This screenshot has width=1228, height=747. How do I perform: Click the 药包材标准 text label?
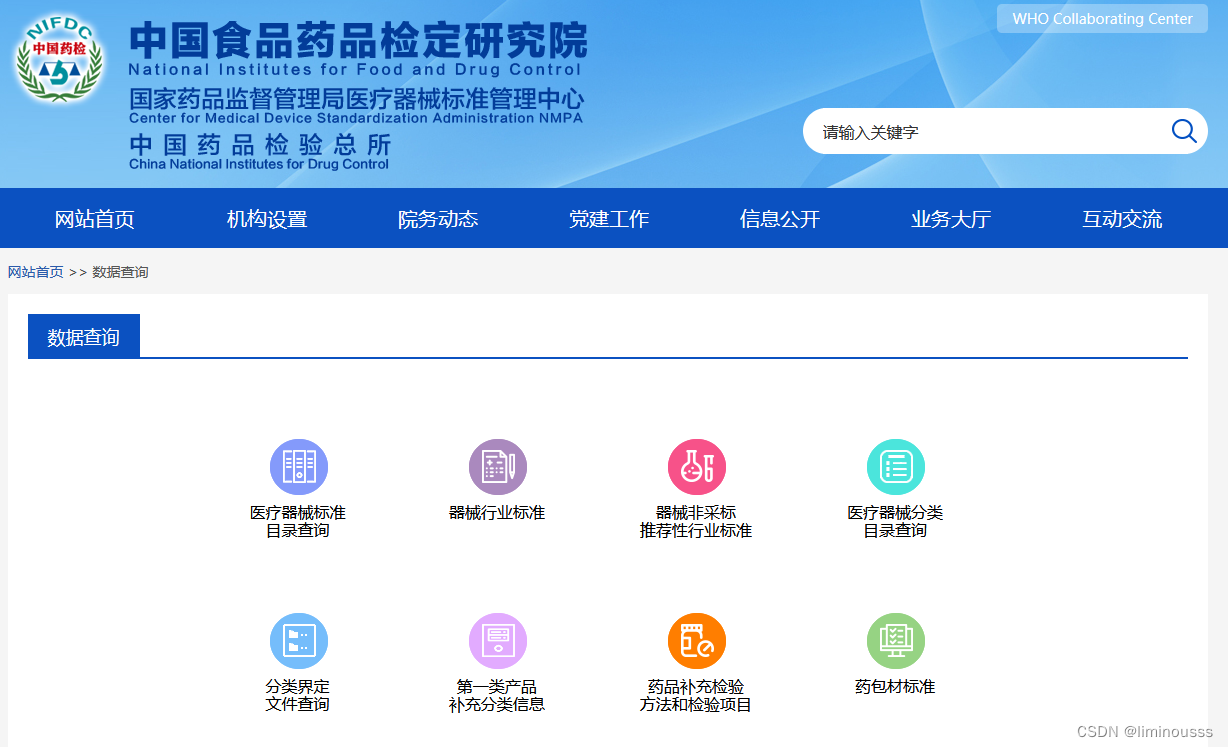[895, 686]
